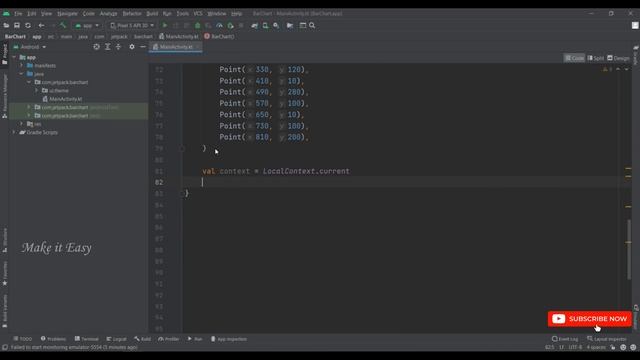
Task: Expand Gradle Scripts node
Action: point(14,132)
